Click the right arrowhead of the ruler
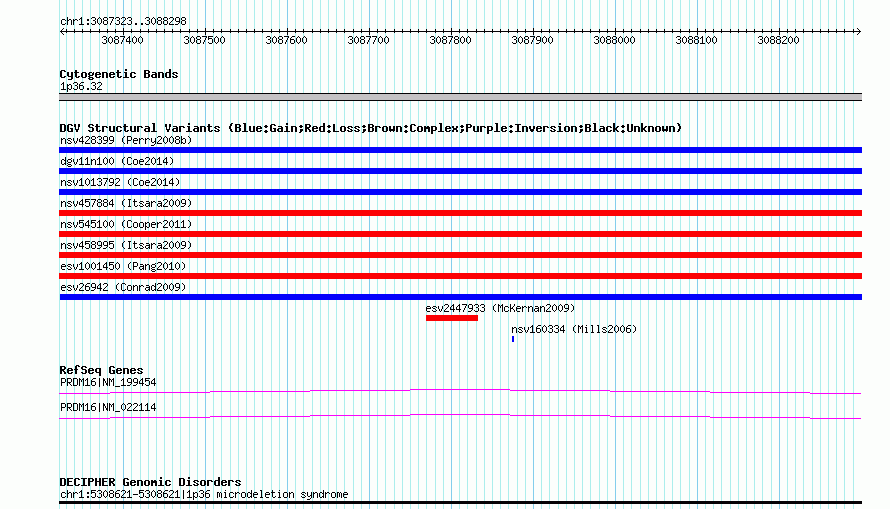890x509 pixels. coord(858,31)
